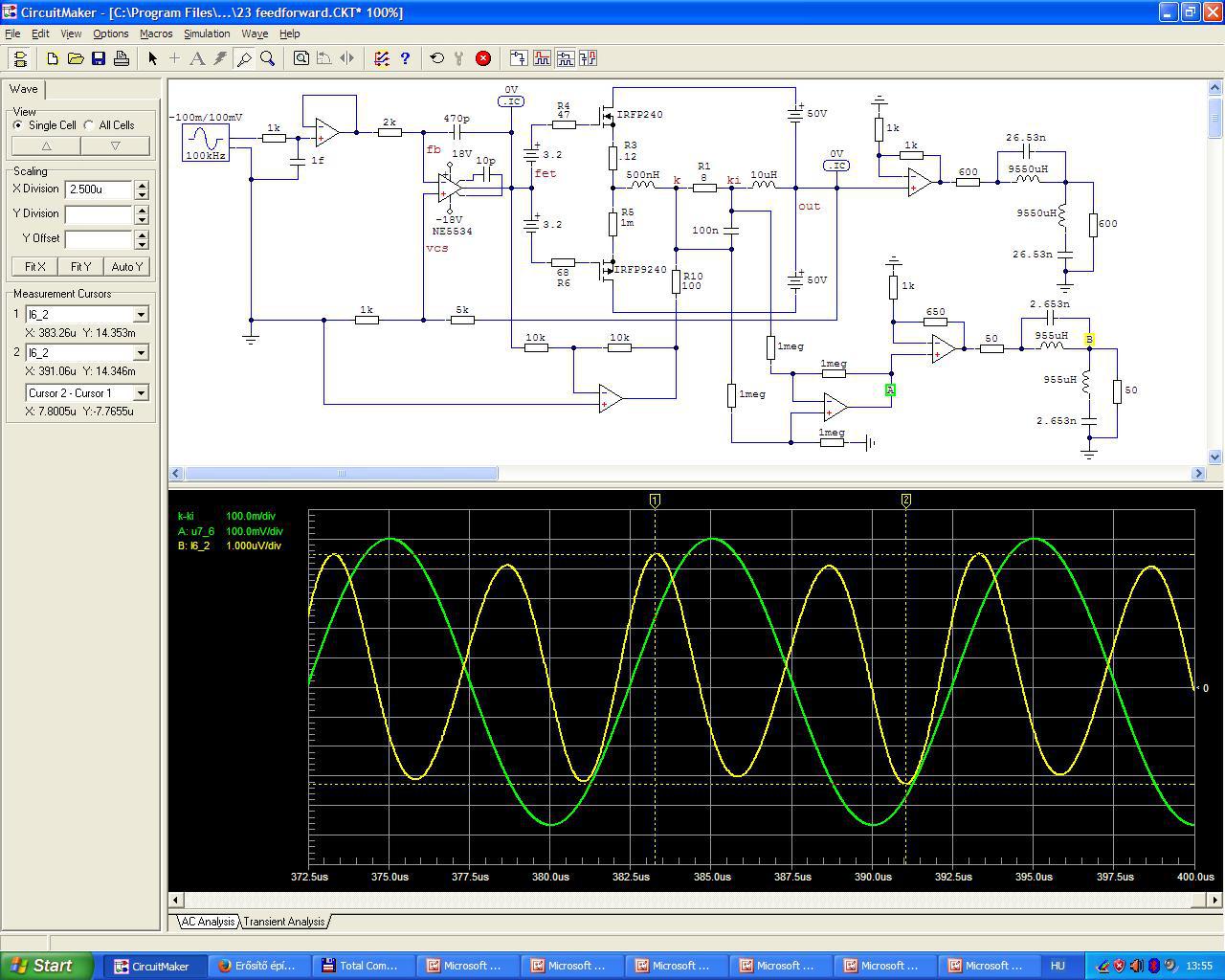Click the Save file toolbar icon
Viewport: 1225px width, 980px height.
pos(99,58)
